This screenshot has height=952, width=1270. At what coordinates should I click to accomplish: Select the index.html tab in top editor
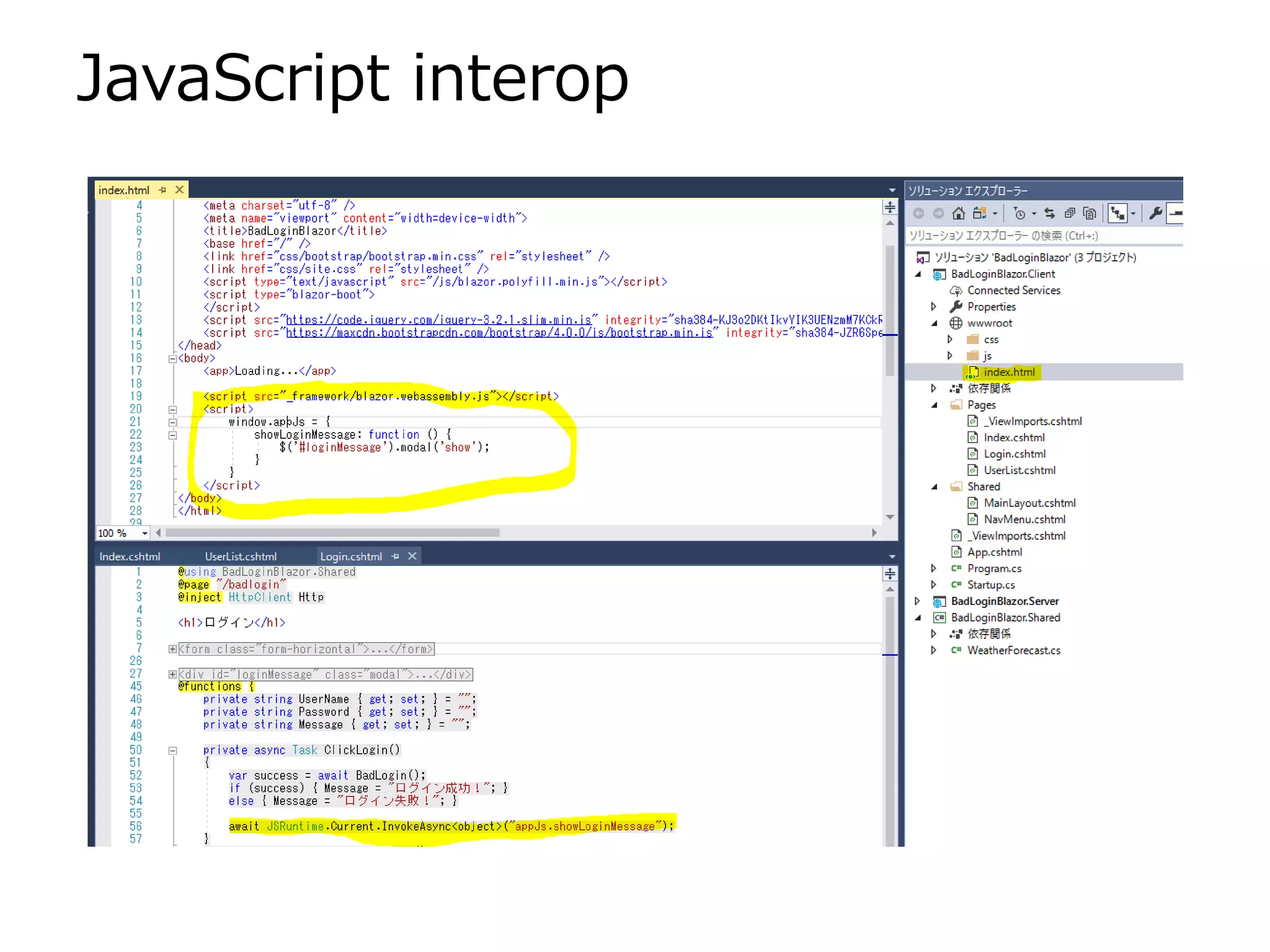coord(124,190)
